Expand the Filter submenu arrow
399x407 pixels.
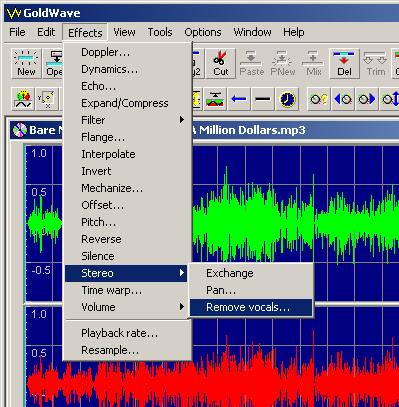(x=182, y=120)
